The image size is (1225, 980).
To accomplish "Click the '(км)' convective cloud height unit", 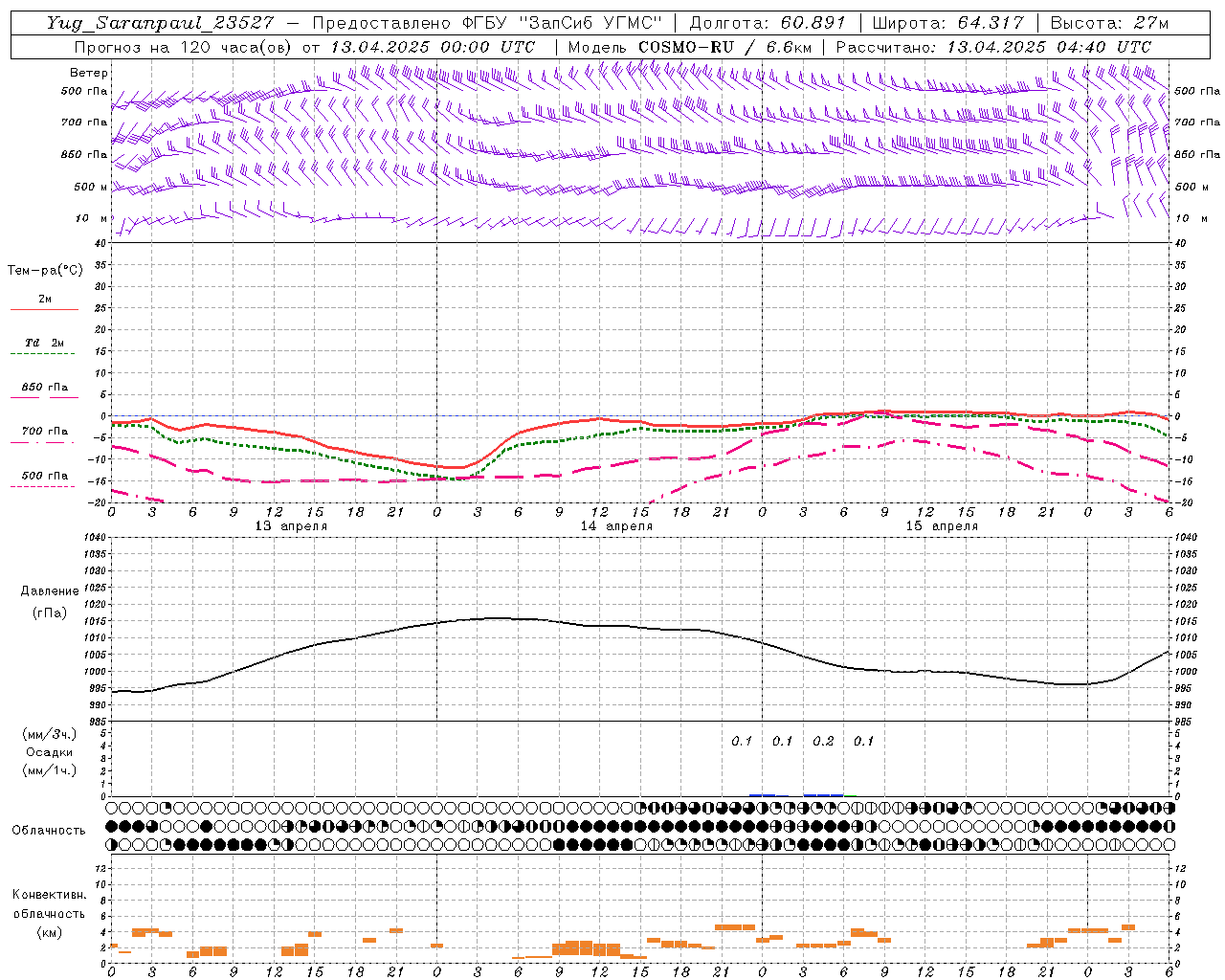I will [49, 932].
